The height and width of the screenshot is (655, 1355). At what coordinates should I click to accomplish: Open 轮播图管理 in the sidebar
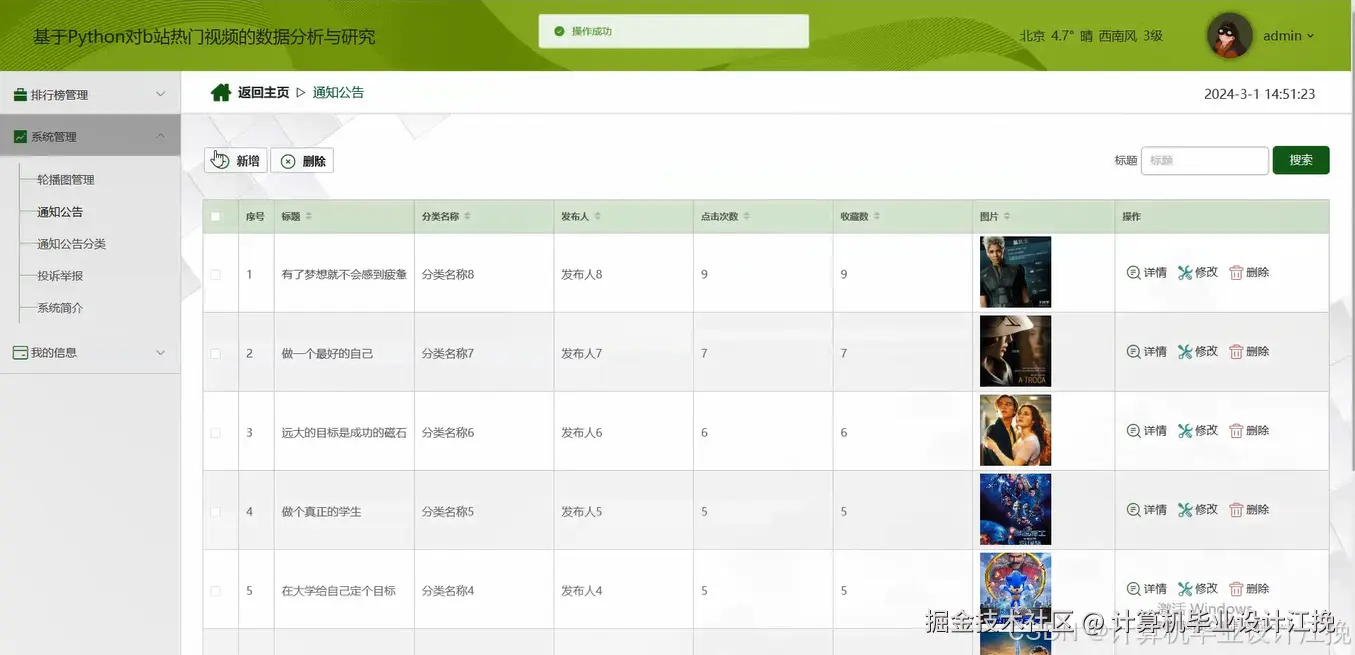click(66, 180)
